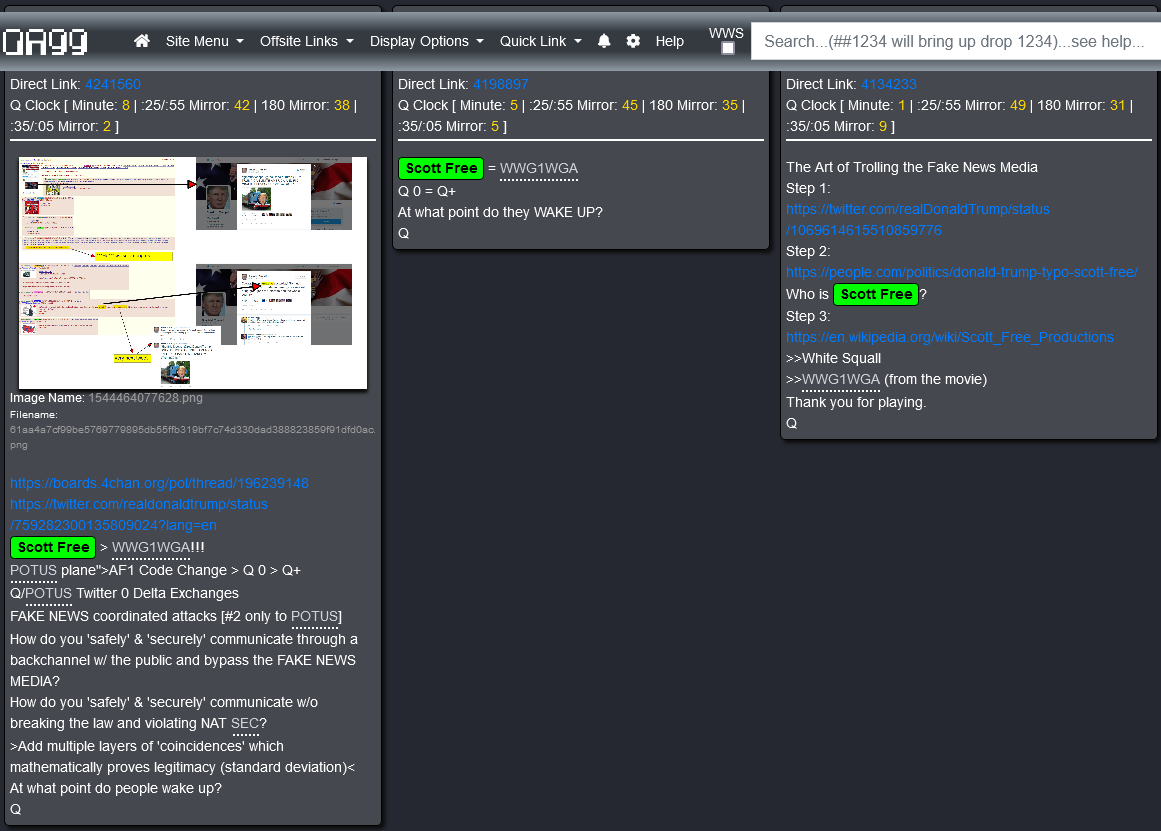Viewport: 1161px width, 831px height.
Task: Click POTUS abbreviation before 'plane'
Action: click(33, 571)
